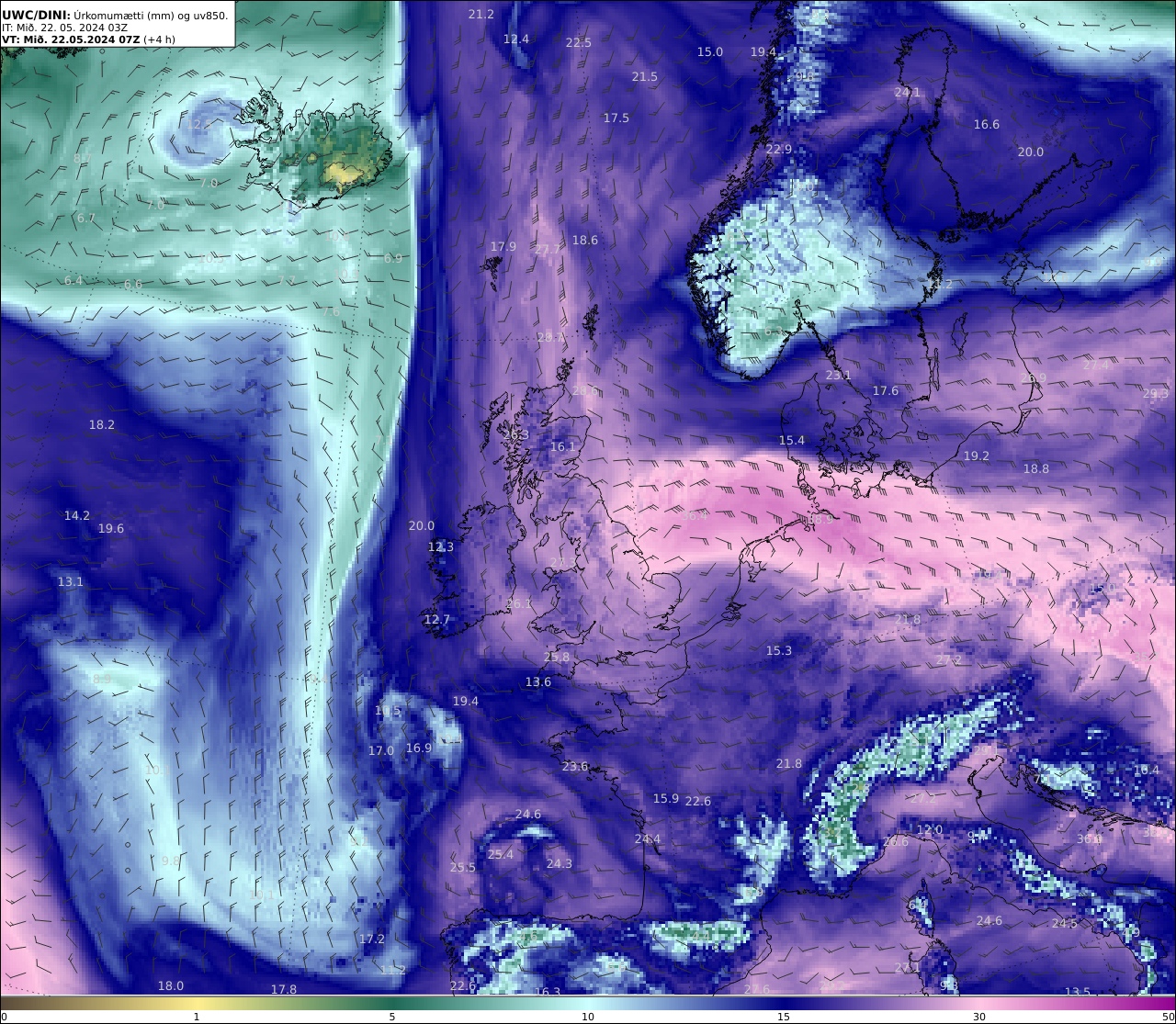The image size is (1176, 1024).
Task: Click the map value 16.6
Action: 987,124
